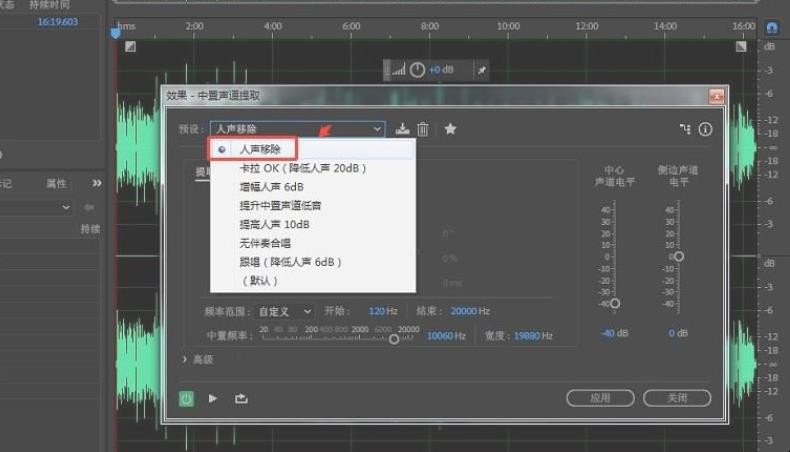Select the 增幅人声 6dB preset
The height and width of the screenshot is (452, 790).
(313, 187)
